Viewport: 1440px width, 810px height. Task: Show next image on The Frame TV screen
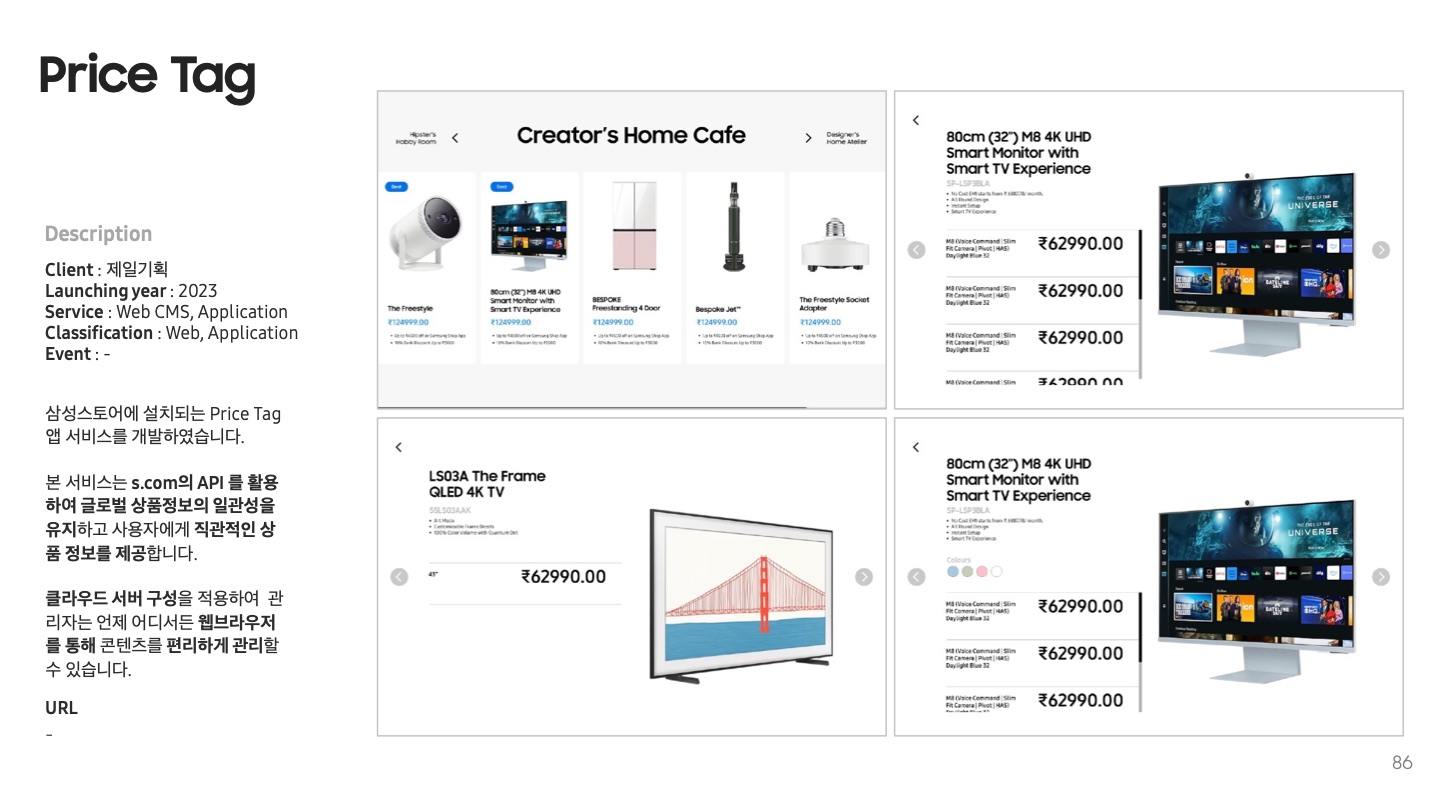point(864,577)
